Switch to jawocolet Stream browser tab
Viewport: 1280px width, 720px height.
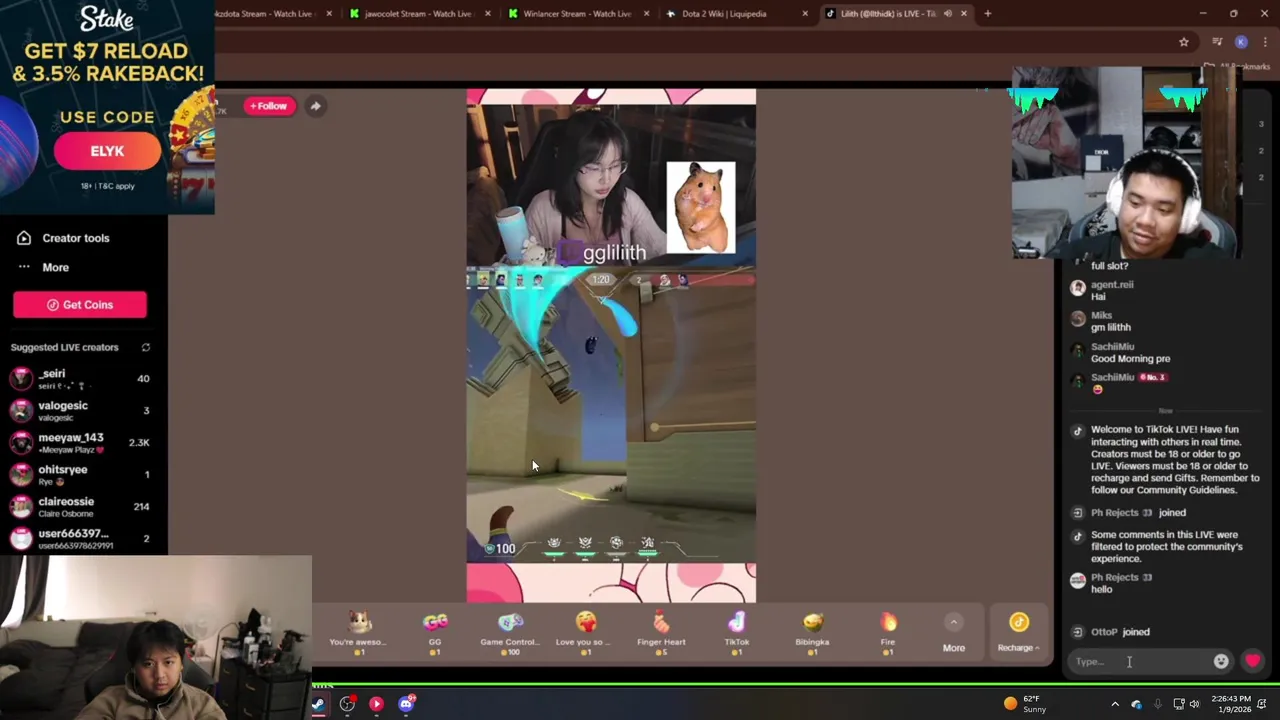(x=418, y=14)
